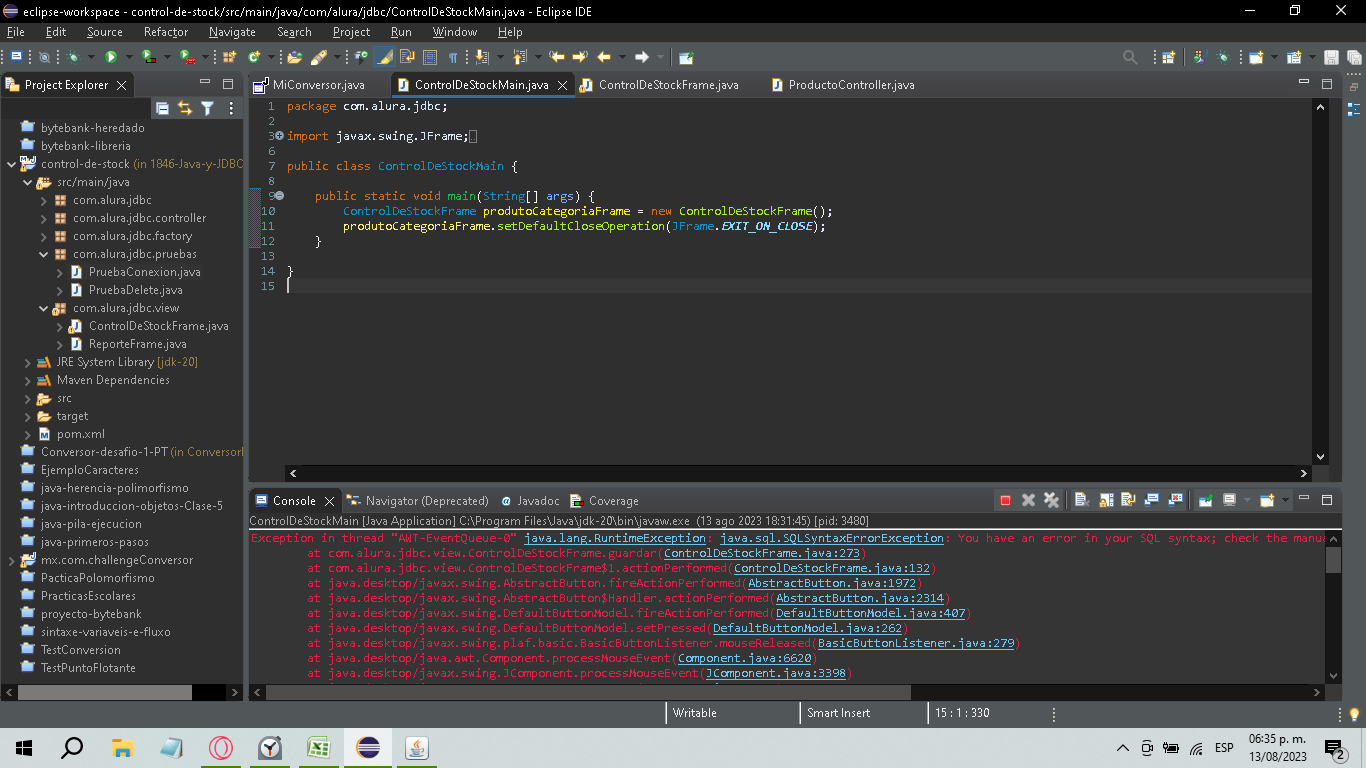Screen dimensions: 1366x768
Task: Click the New Java Package icon
Action: pyautogui.click(x=229, y=57)
